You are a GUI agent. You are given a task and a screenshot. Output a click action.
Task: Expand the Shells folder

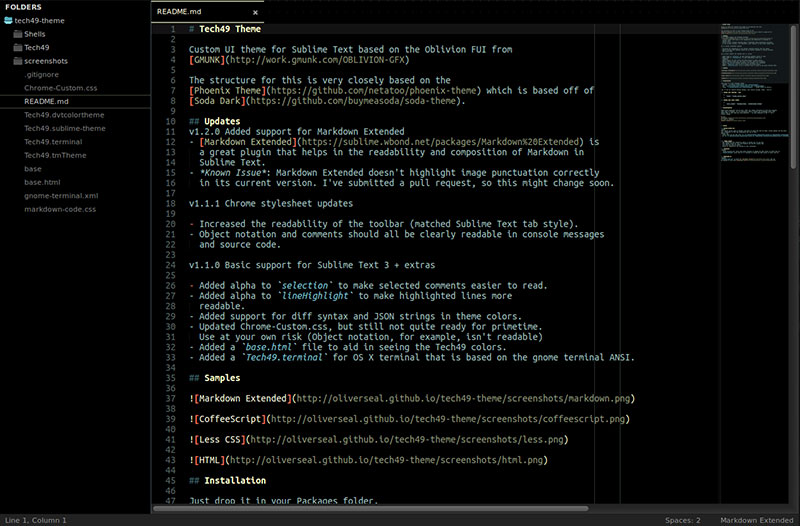35,34
